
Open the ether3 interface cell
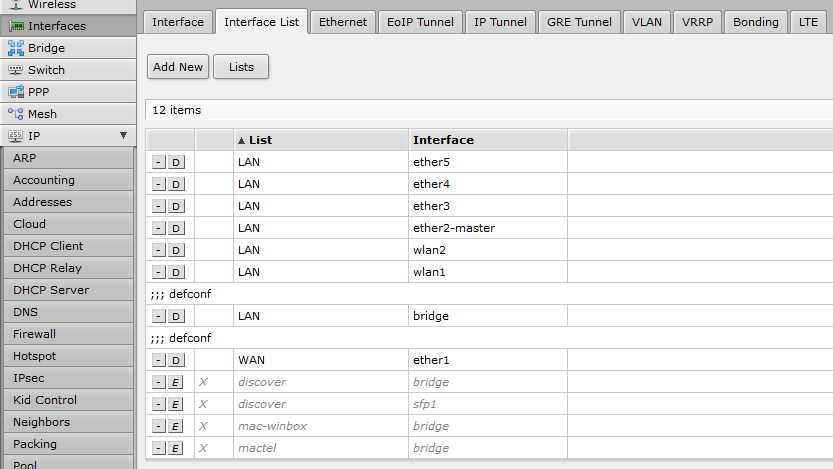(x=488, y=206)
